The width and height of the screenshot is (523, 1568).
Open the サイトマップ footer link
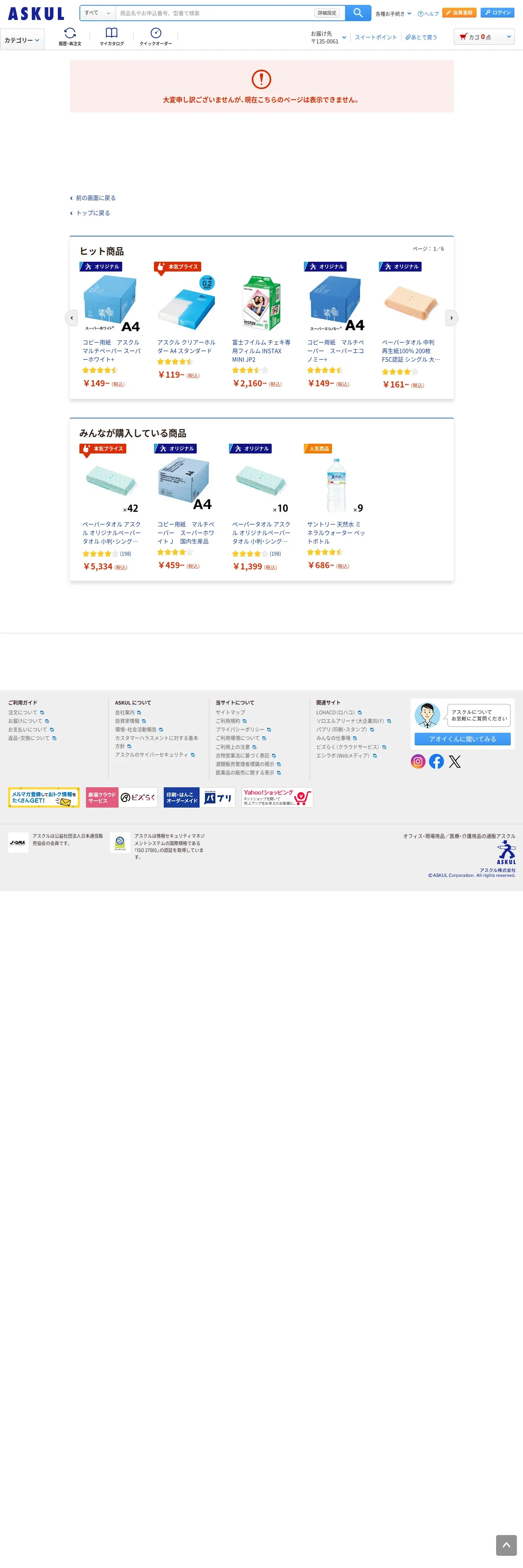click(230, 713)
